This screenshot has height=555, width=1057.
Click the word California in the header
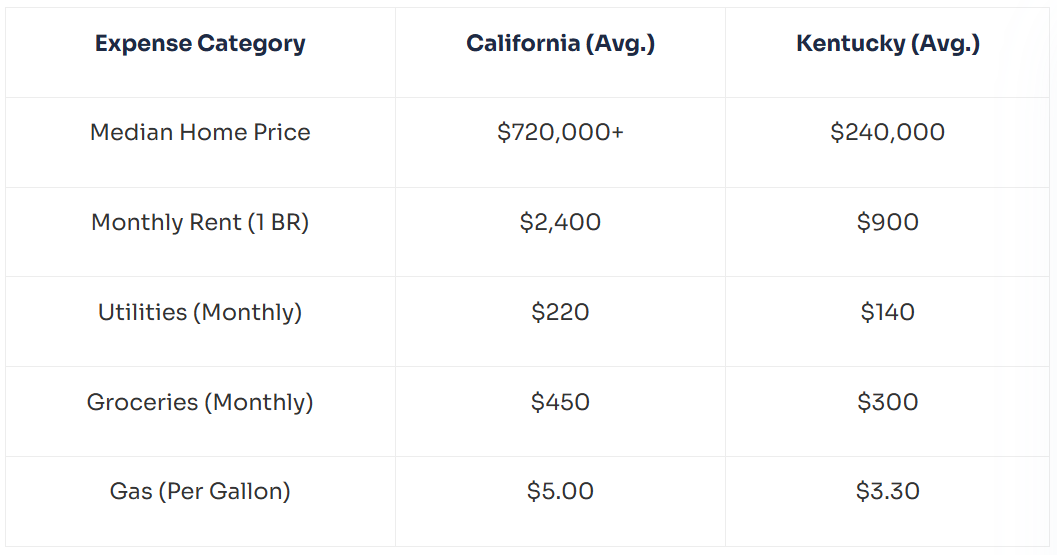point(523,43)
